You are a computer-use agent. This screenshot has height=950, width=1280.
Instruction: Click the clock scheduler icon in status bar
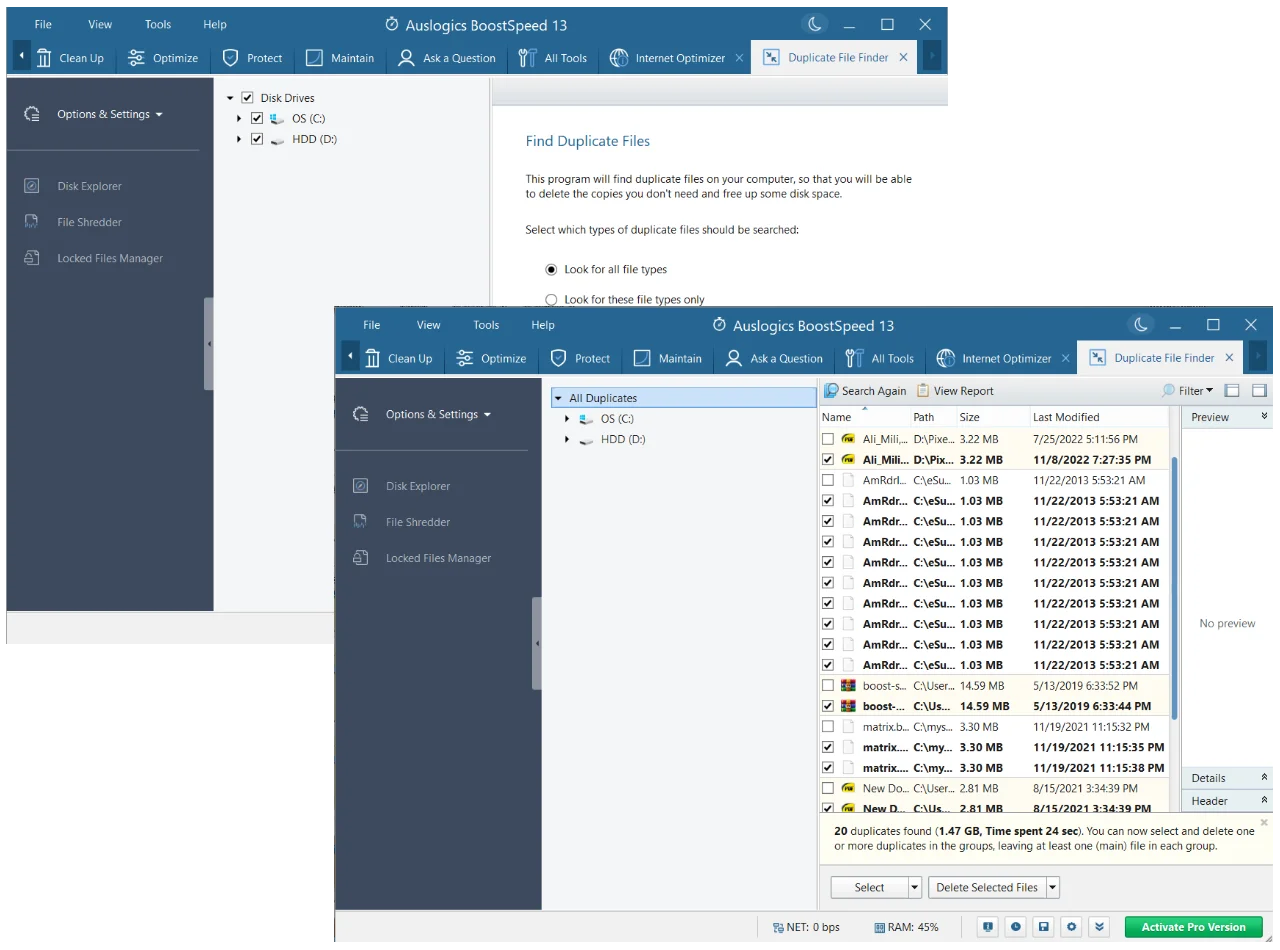click(x=1015, y=927)
